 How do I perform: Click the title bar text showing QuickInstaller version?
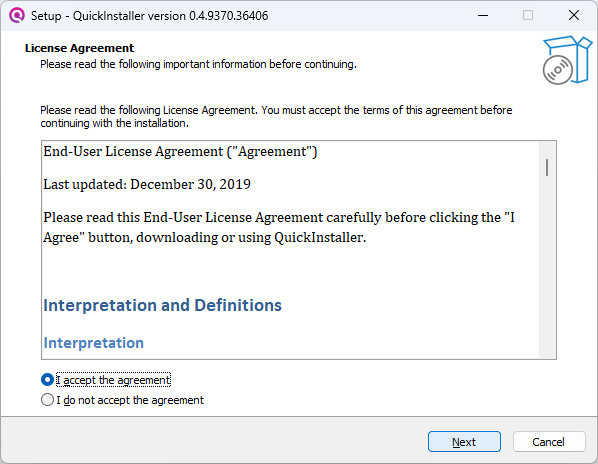pos(150,16)
